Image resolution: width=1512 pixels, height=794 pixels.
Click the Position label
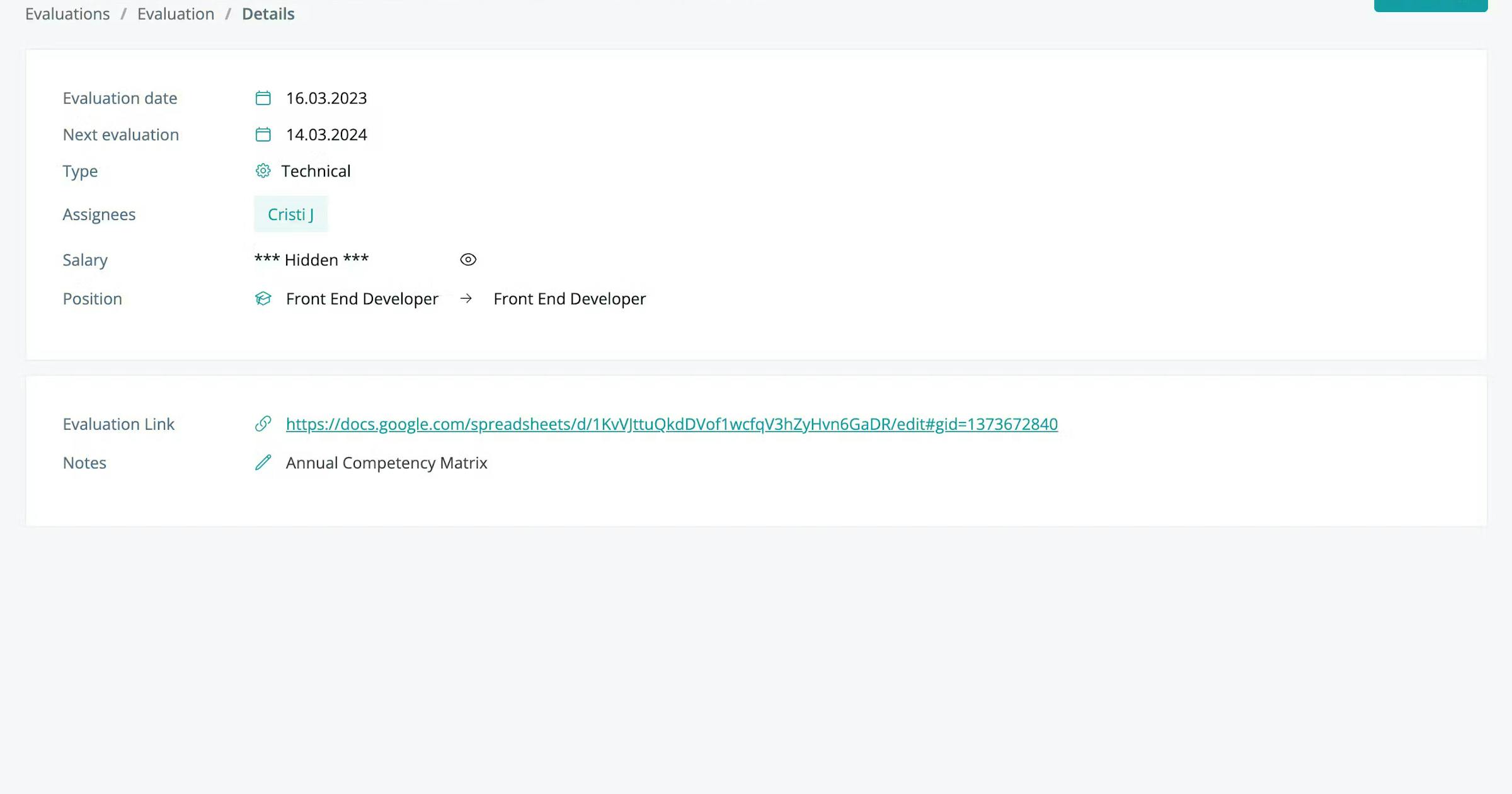coord(92,299)
